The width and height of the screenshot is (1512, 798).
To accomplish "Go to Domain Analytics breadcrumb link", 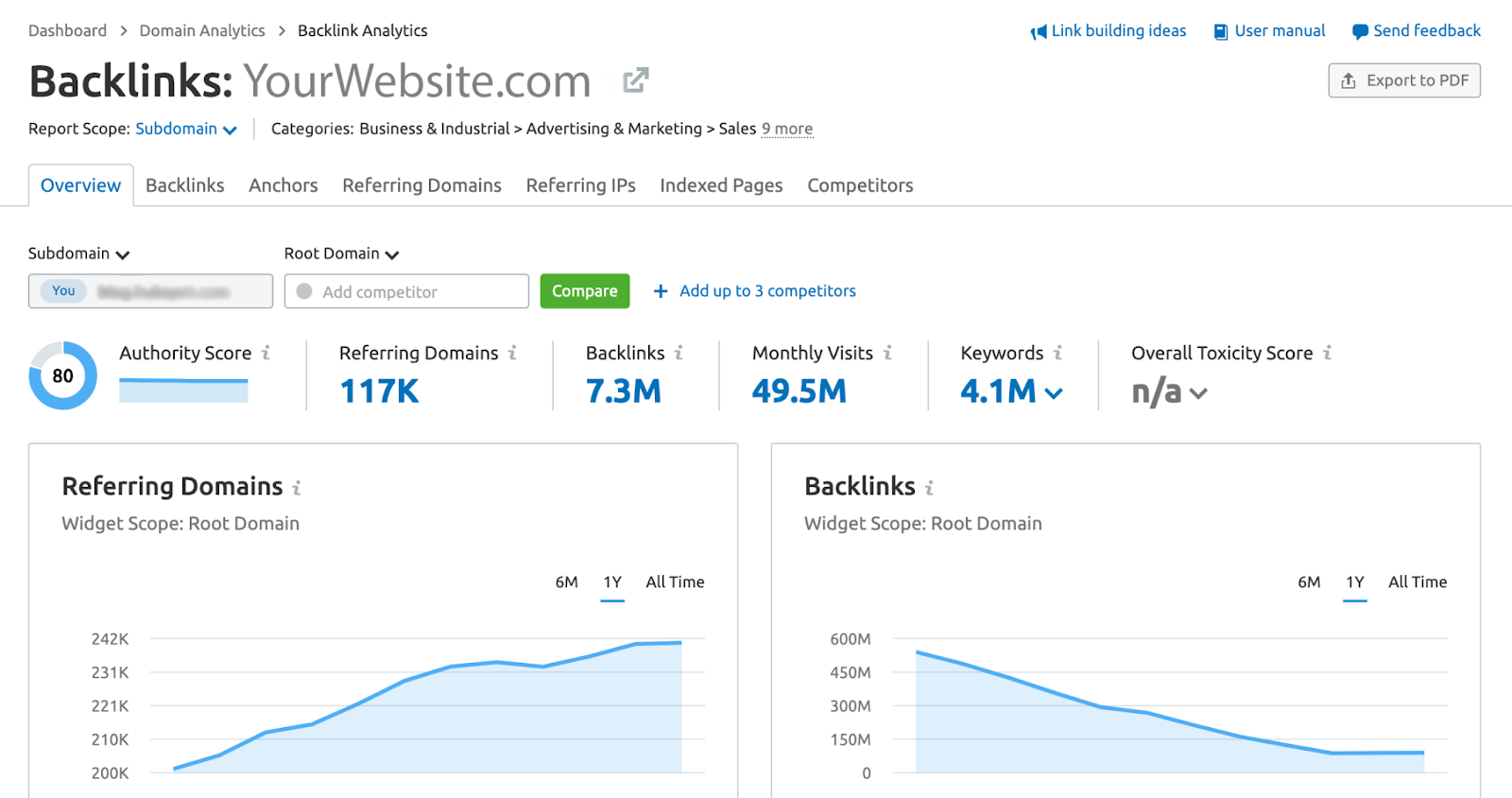I will [202, 31].
